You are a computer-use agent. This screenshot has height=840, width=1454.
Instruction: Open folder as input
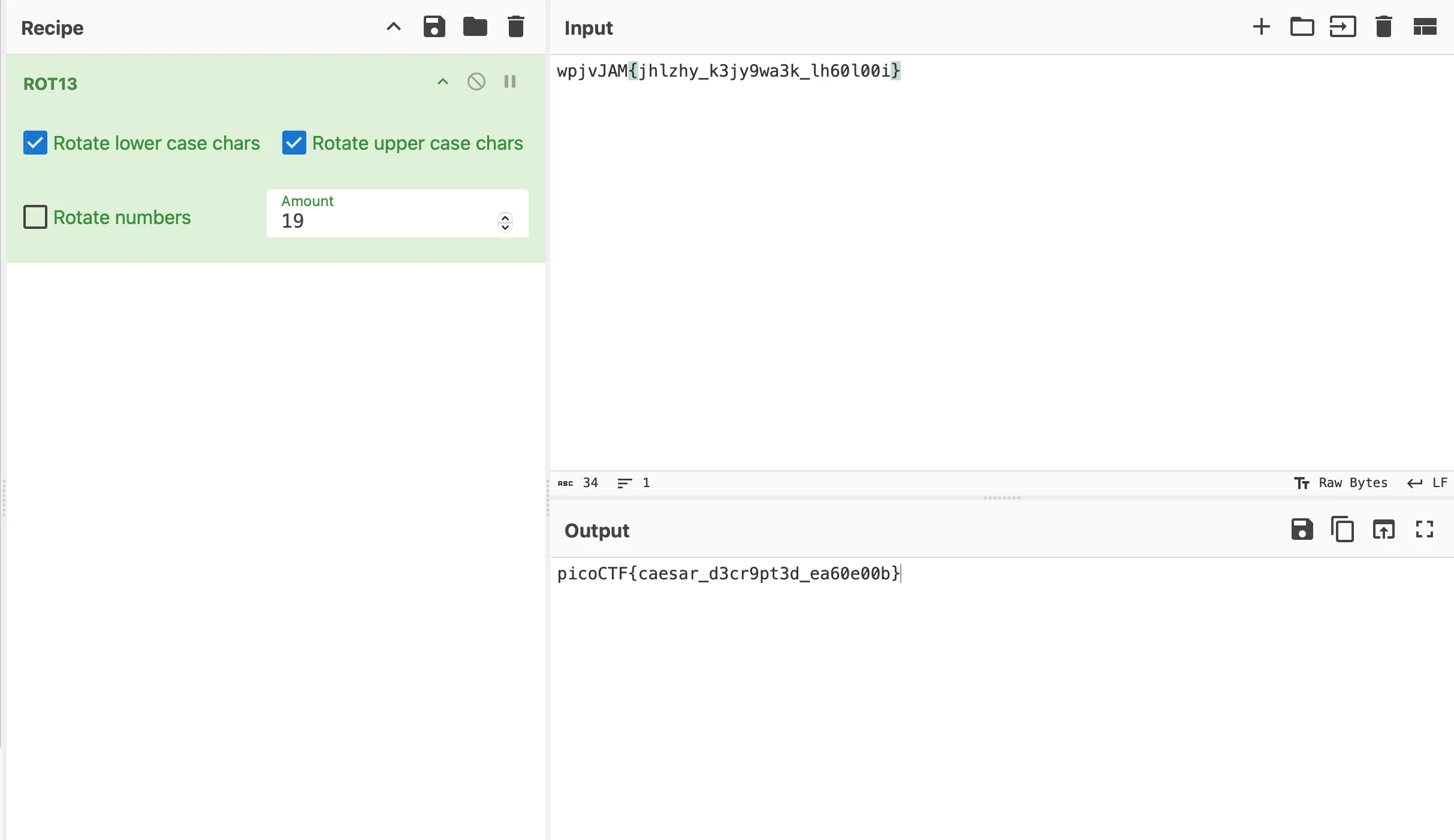[x=1302, y=27]
